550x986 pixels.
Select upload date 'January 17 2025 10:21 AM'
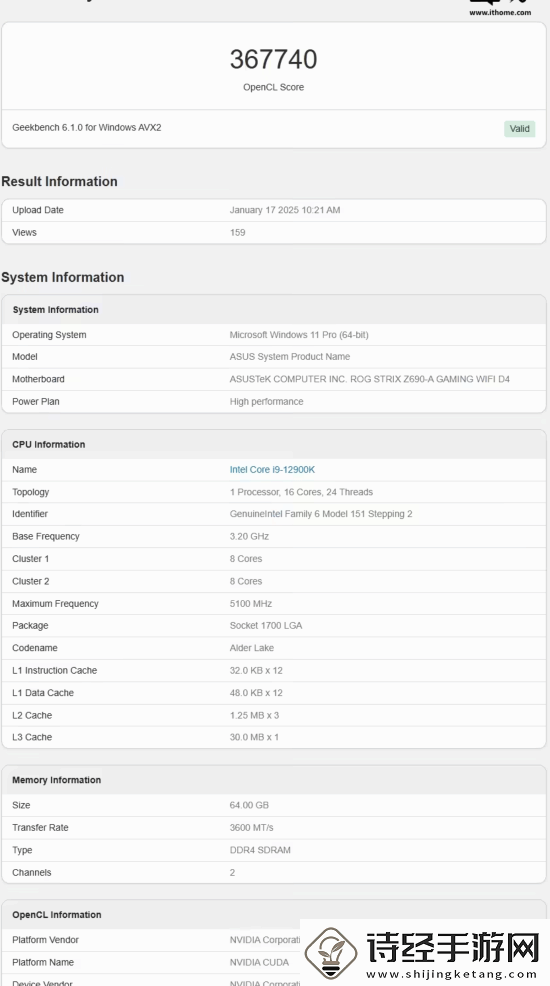[285, 210]
